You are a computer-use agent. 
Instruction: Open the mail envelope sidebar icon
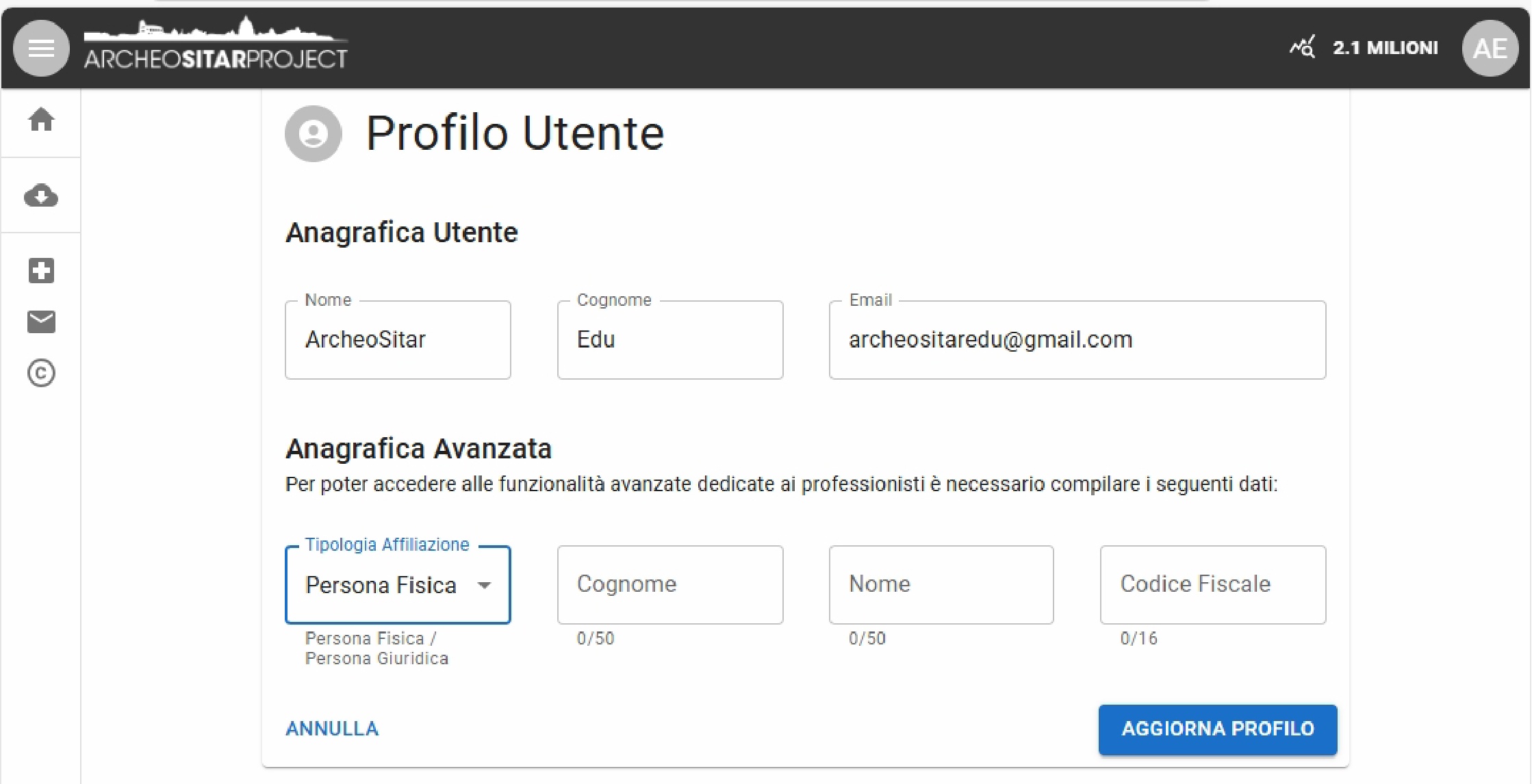point(41,322)
